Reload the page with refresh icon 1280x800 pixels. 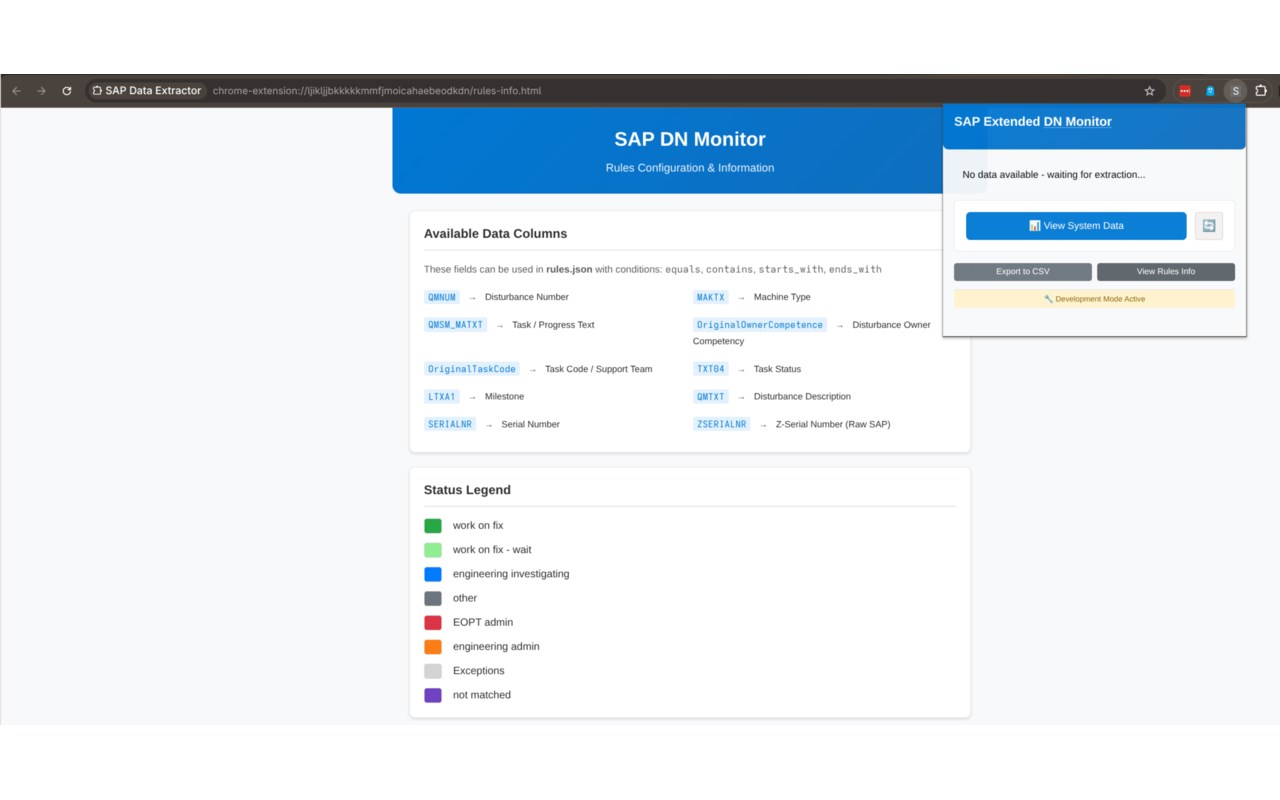tap(67, 91)
